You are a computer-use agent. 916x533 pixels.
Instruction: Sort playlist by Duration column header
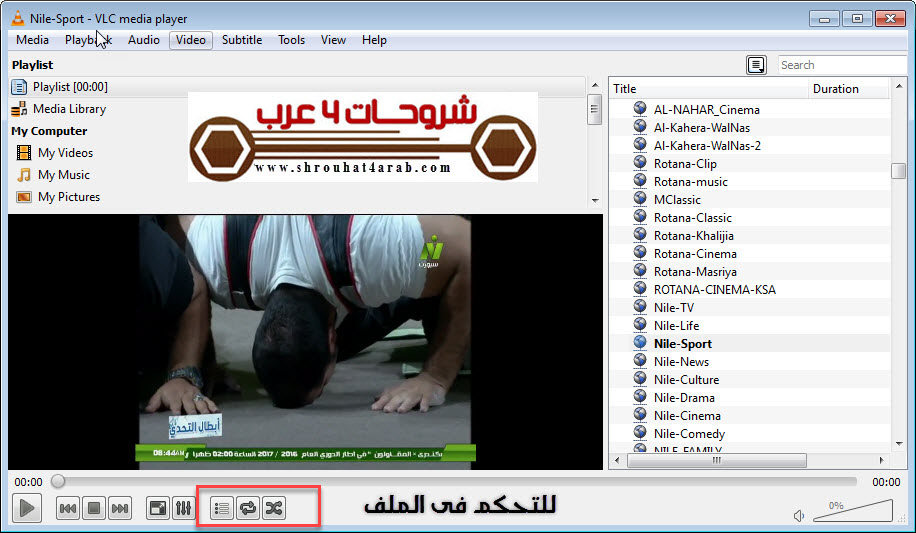click(849, 89)
